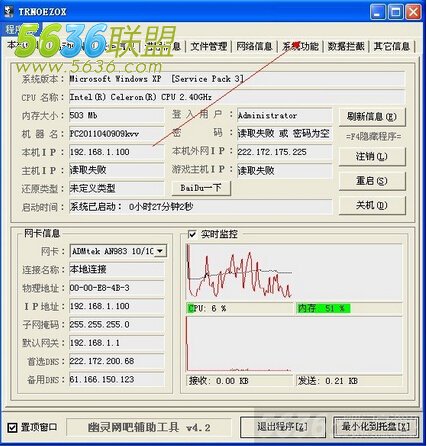
Task: Select the 其它信息 tab
Action: point(392,46)
